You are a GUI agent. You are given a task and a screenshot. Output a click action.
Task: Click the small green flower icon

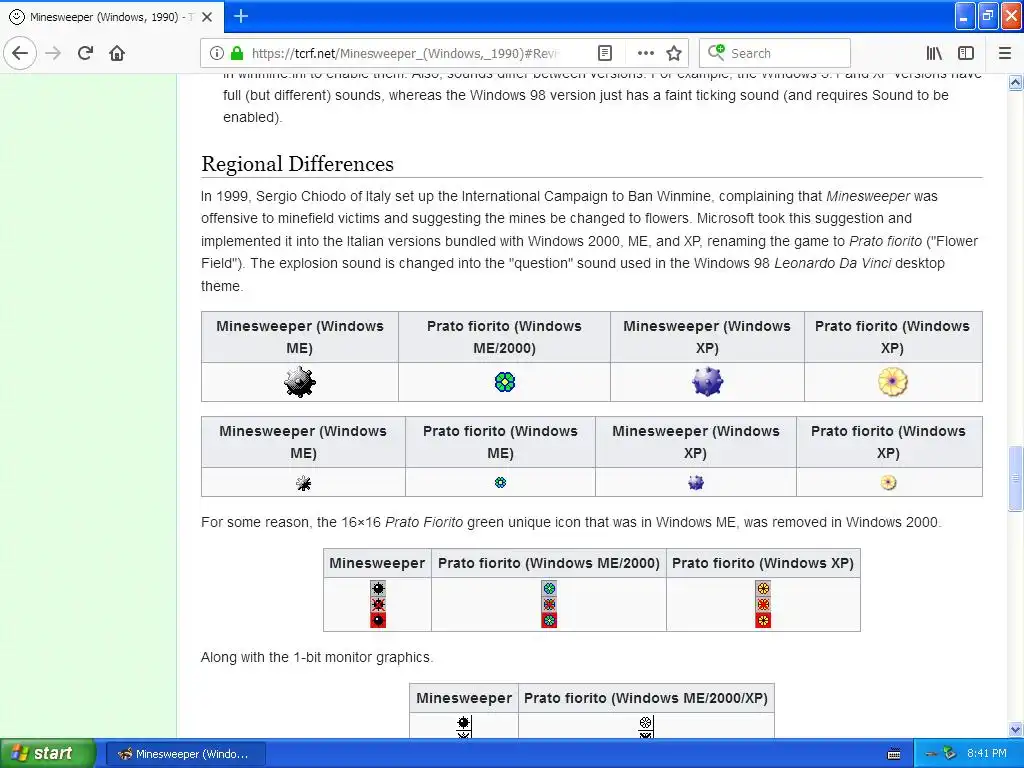tap(500, 483)
